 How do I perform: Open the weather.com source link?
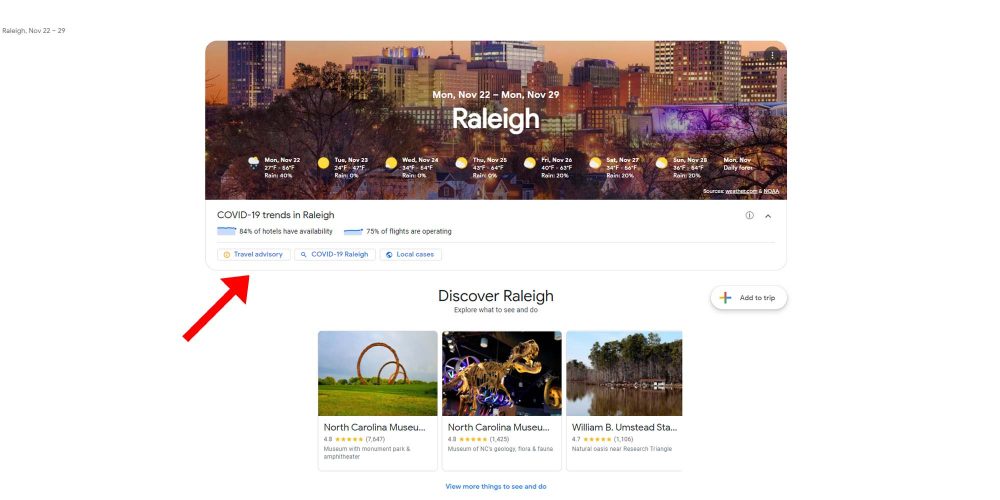click(x=740, y=191)
